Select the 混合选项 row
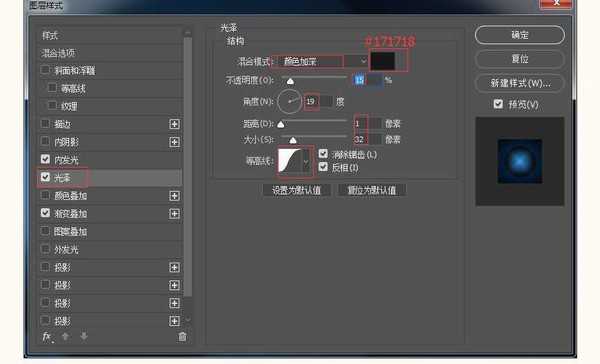 click(110, 53)
